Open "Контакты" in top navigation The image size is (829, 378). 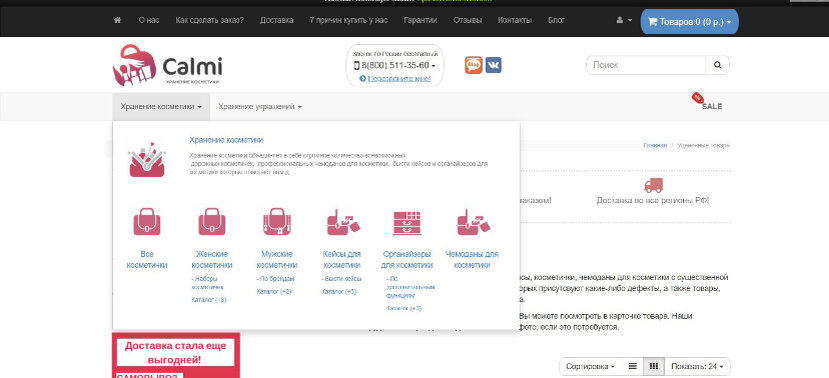[x=514, y=21]
